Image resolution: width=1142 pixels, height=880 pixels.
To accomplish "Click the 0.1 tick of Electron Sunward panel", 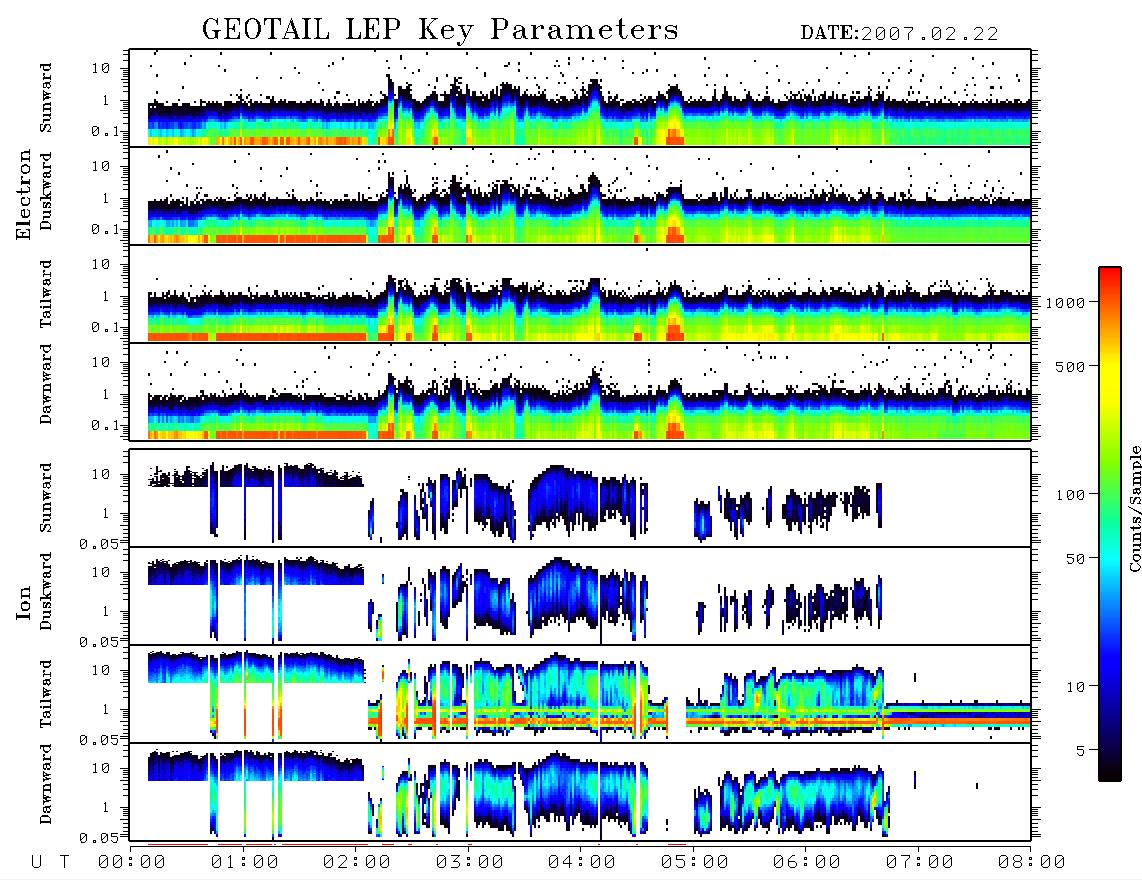I will pyautogui.click(x=105, y=132).
